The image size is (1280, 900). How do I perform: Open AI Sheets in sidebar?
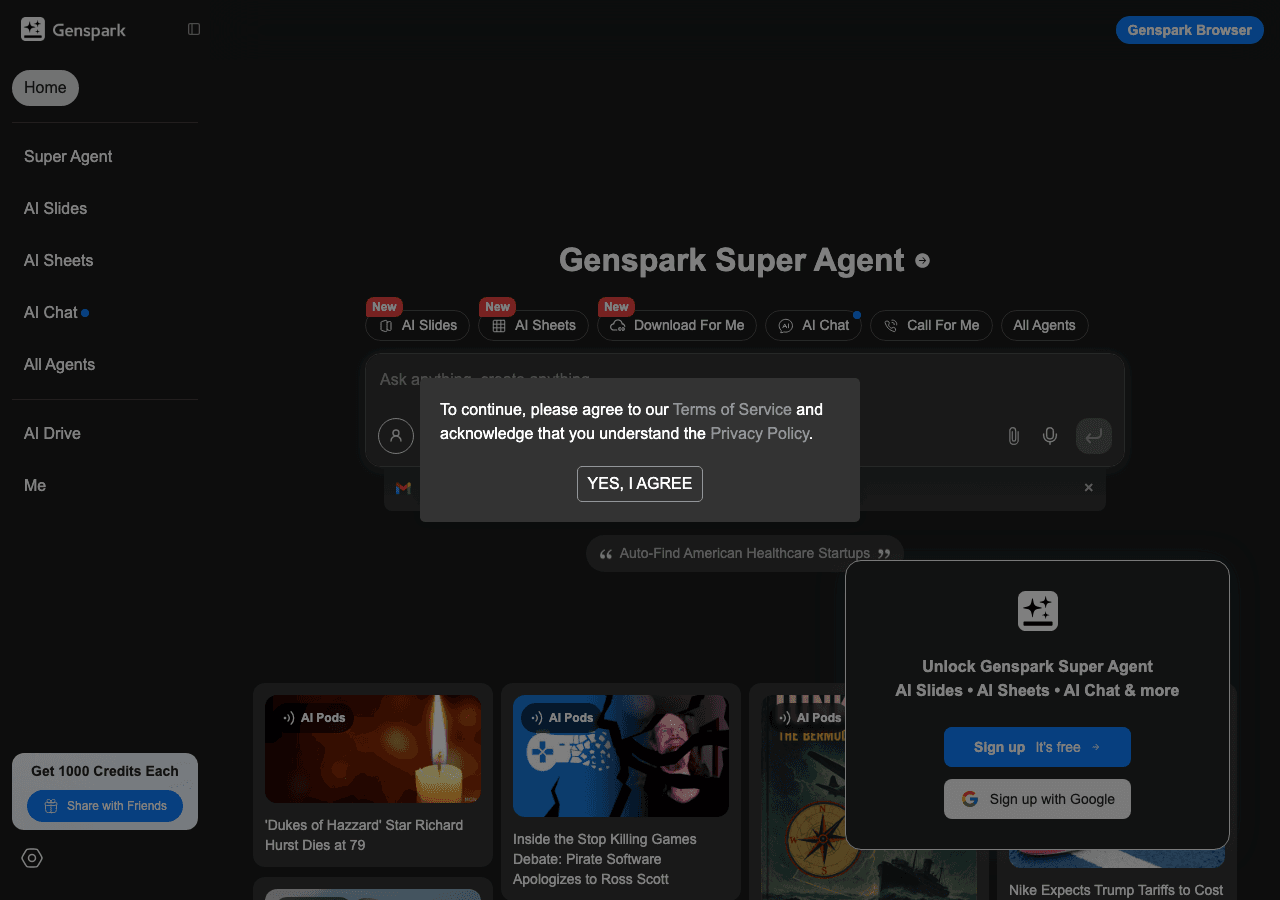(x=58, y=260)
